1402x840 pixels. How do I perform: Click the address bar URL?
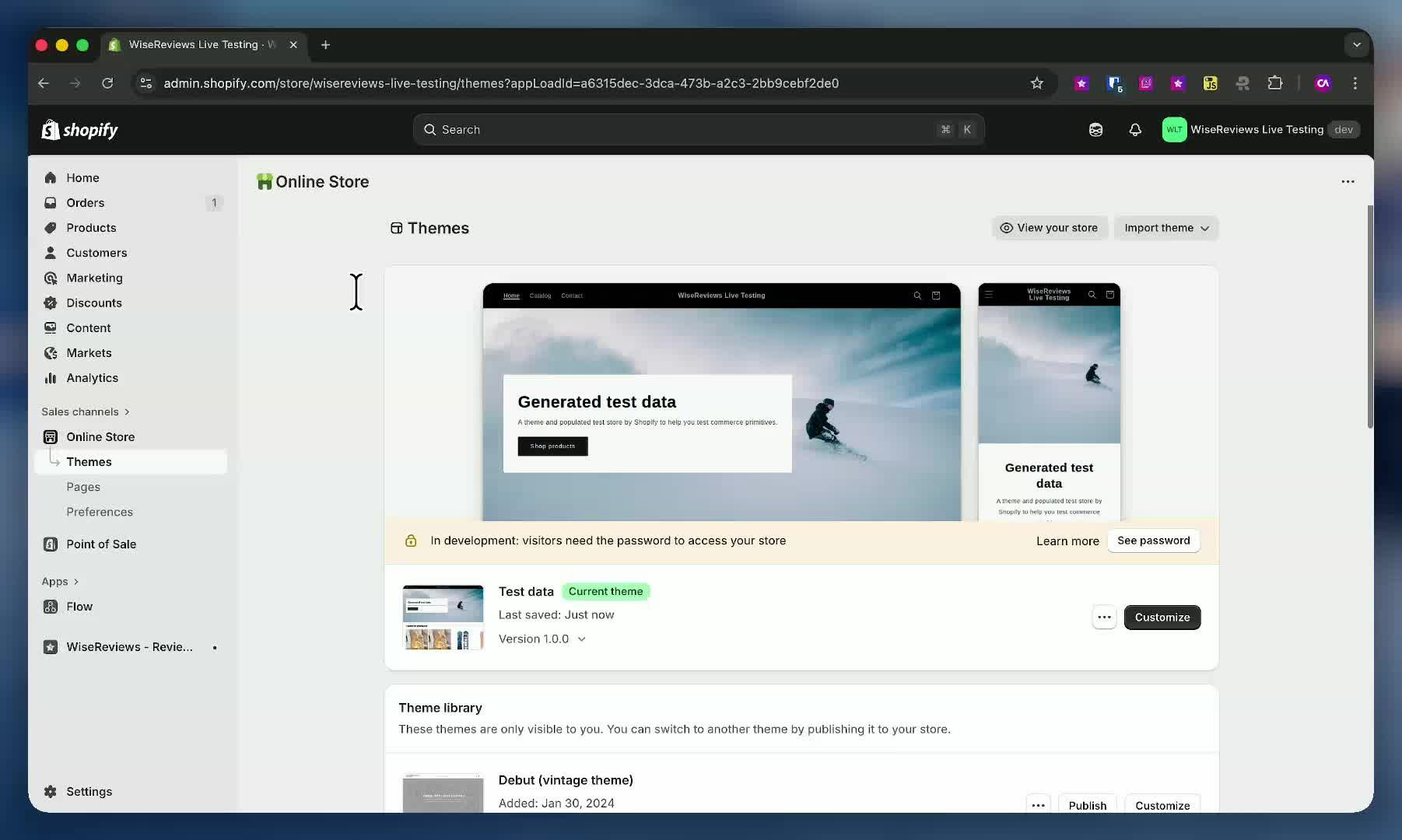click(x=501, y=83)
